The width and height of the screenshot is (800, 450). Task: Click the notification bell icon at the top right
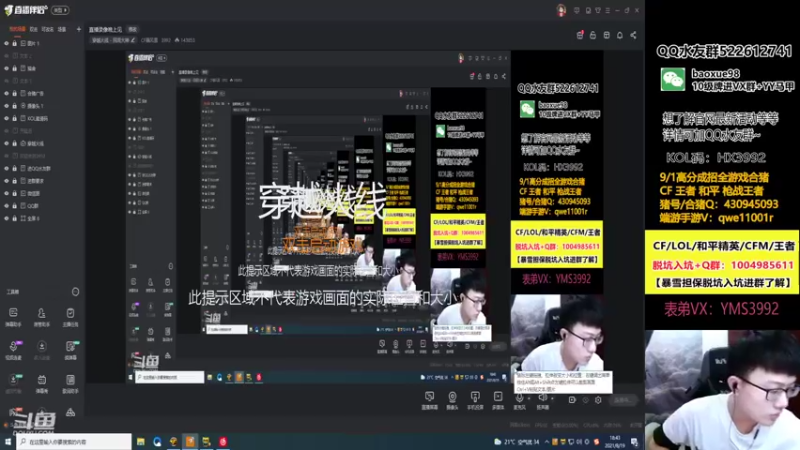click(x=619, y=35)
